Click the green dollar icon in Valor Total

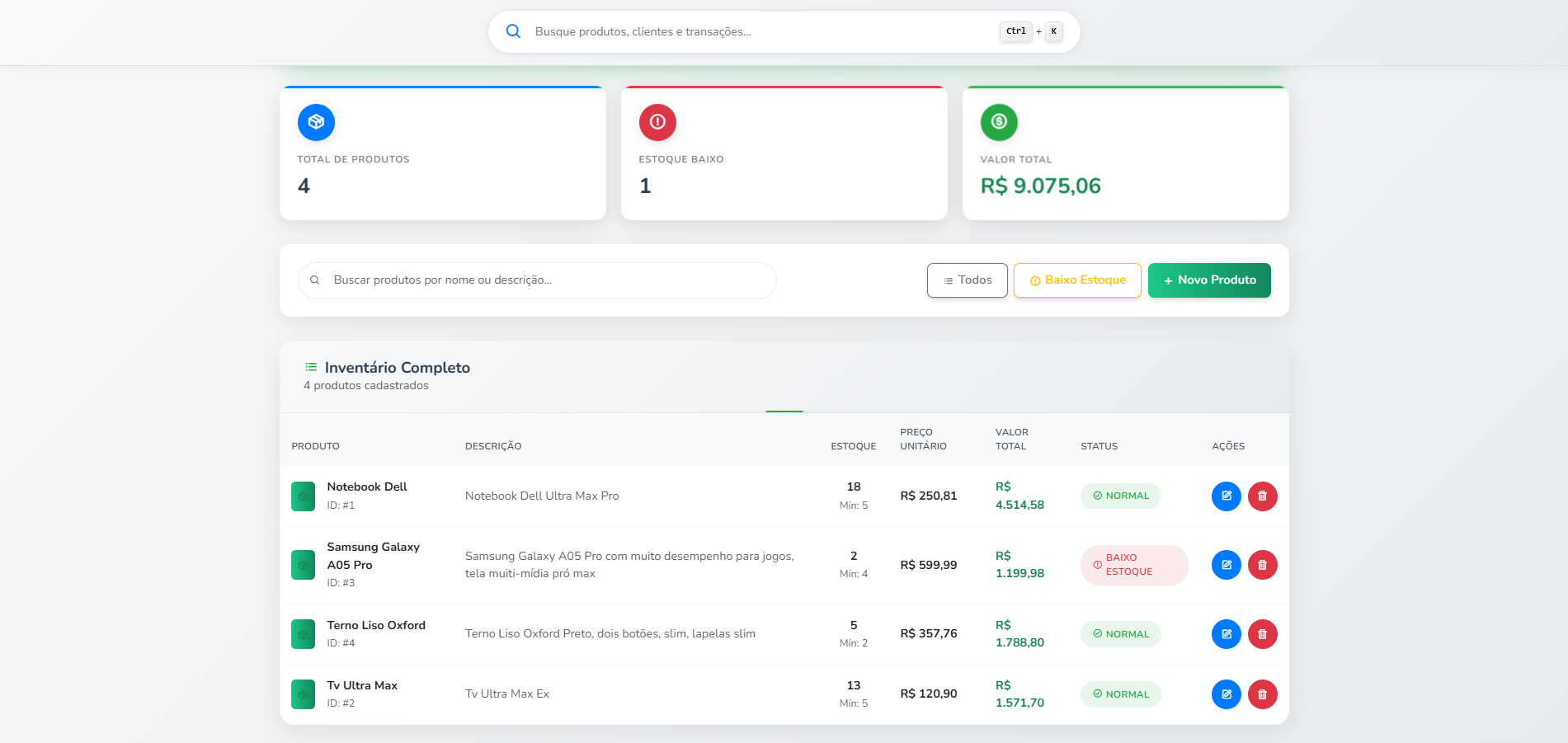999,122
